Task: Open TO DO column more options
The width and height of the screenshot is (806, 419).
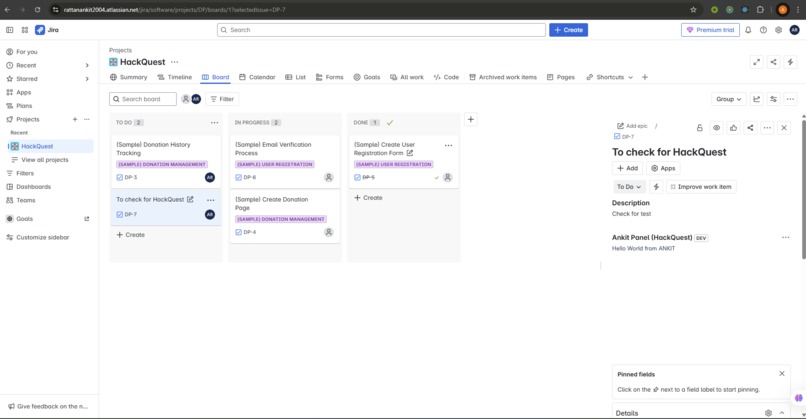Action: pos(214,122)
